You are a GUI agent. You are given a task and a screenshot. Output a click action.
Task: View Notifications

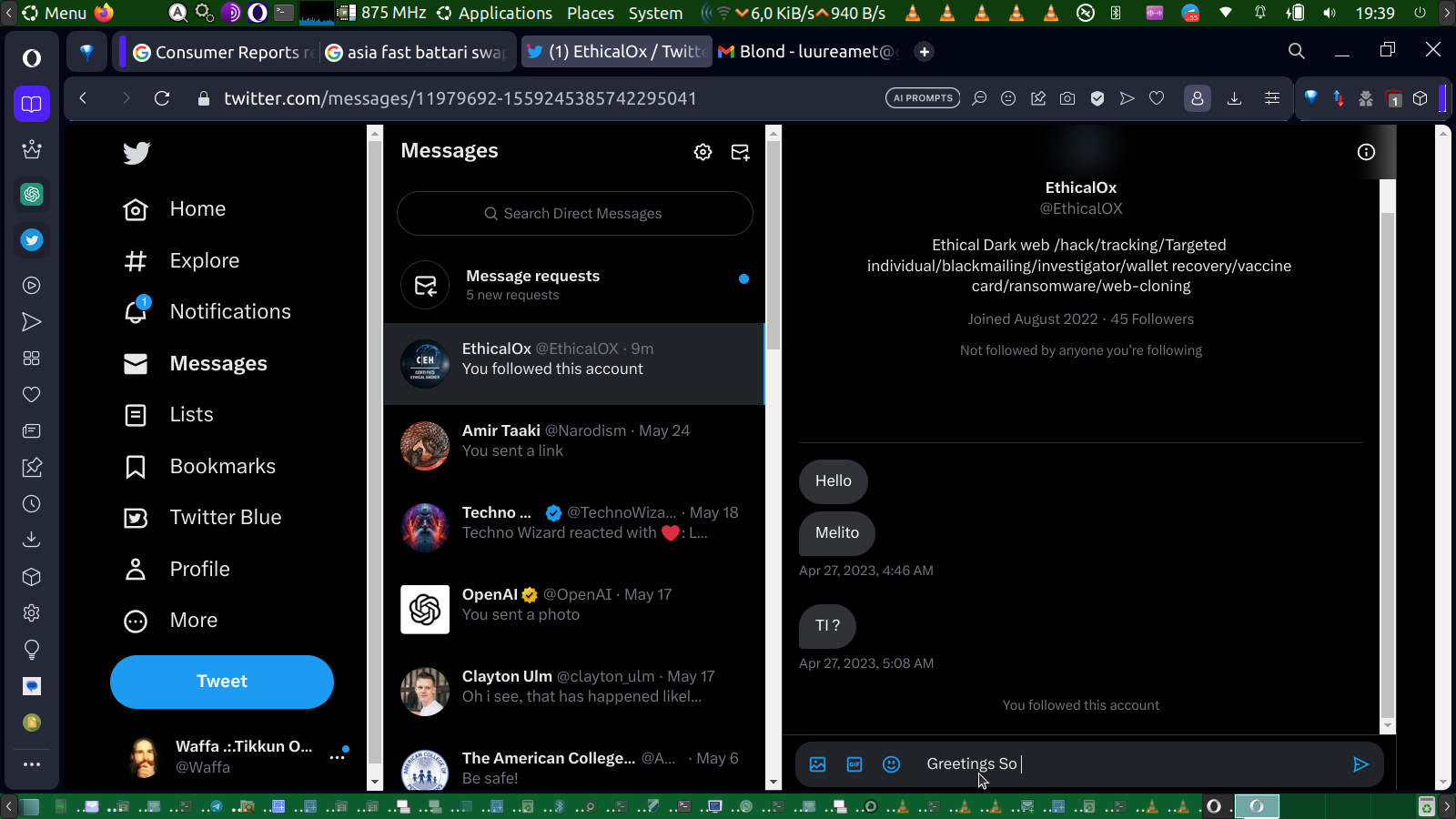tap(207, 312)
